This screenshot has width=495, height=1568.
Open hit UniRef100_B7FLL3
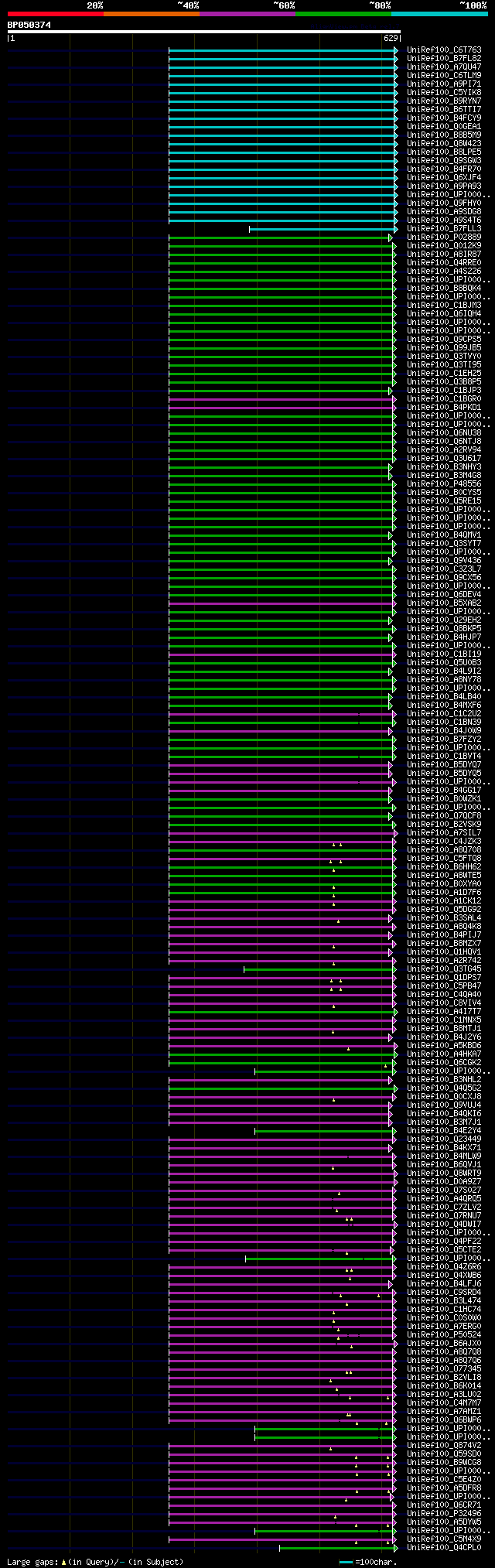point(444,229)
